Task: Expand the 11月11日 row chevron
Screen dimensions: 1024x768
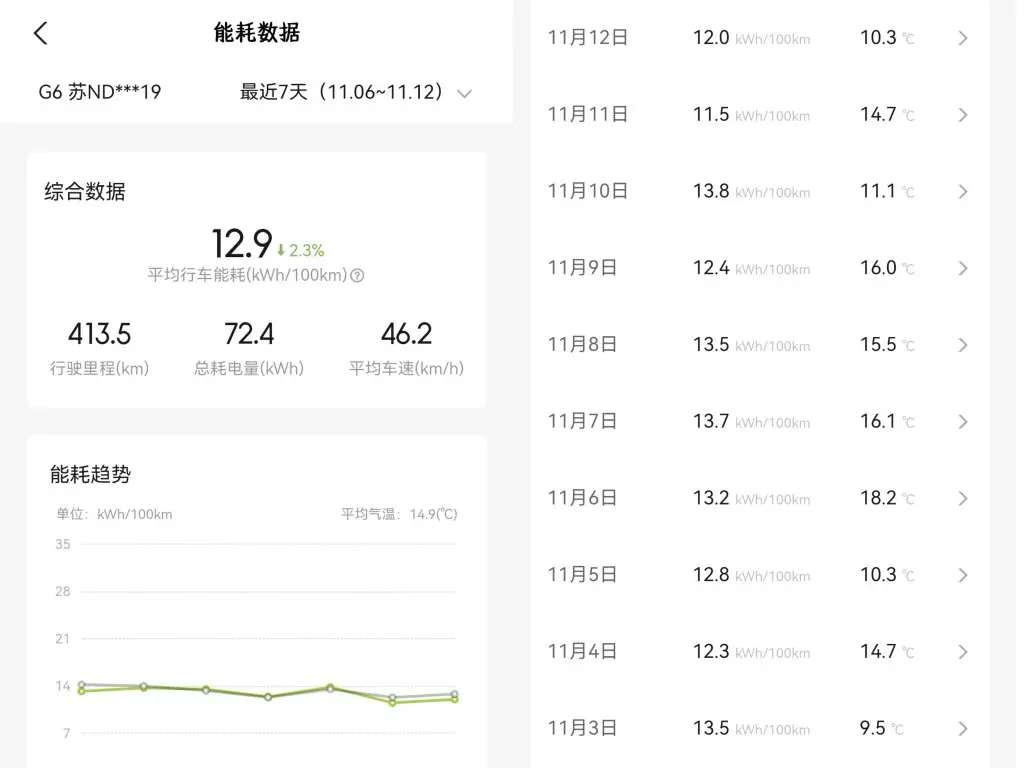Action: [x=963, y=115]
